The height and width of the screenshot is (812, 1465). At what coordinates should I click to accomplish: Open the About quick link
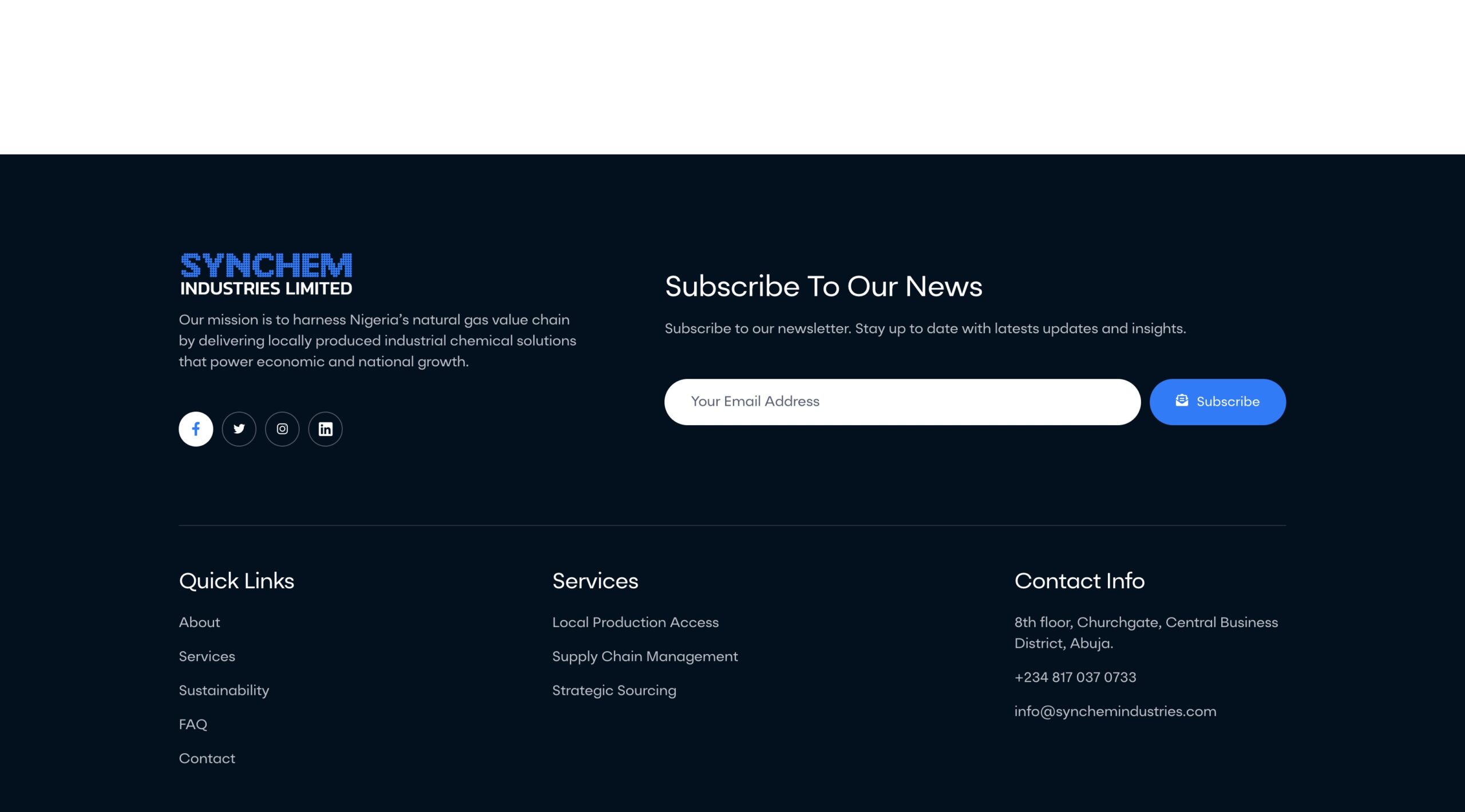coord(199,622)
